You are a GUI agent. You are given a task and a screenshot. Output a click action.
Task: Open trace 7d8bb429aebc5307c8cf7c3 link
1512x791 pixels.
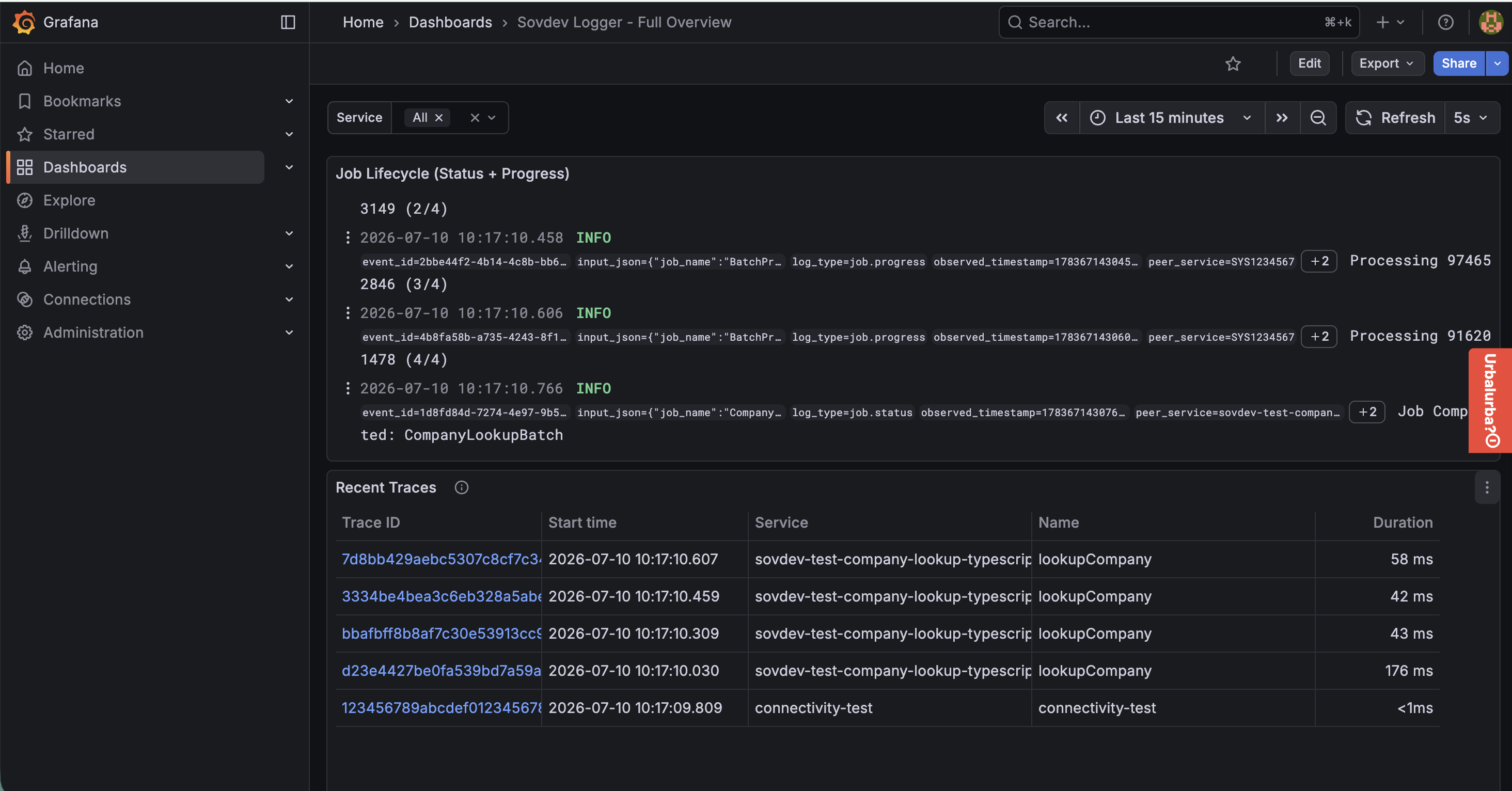coord(441,559)
